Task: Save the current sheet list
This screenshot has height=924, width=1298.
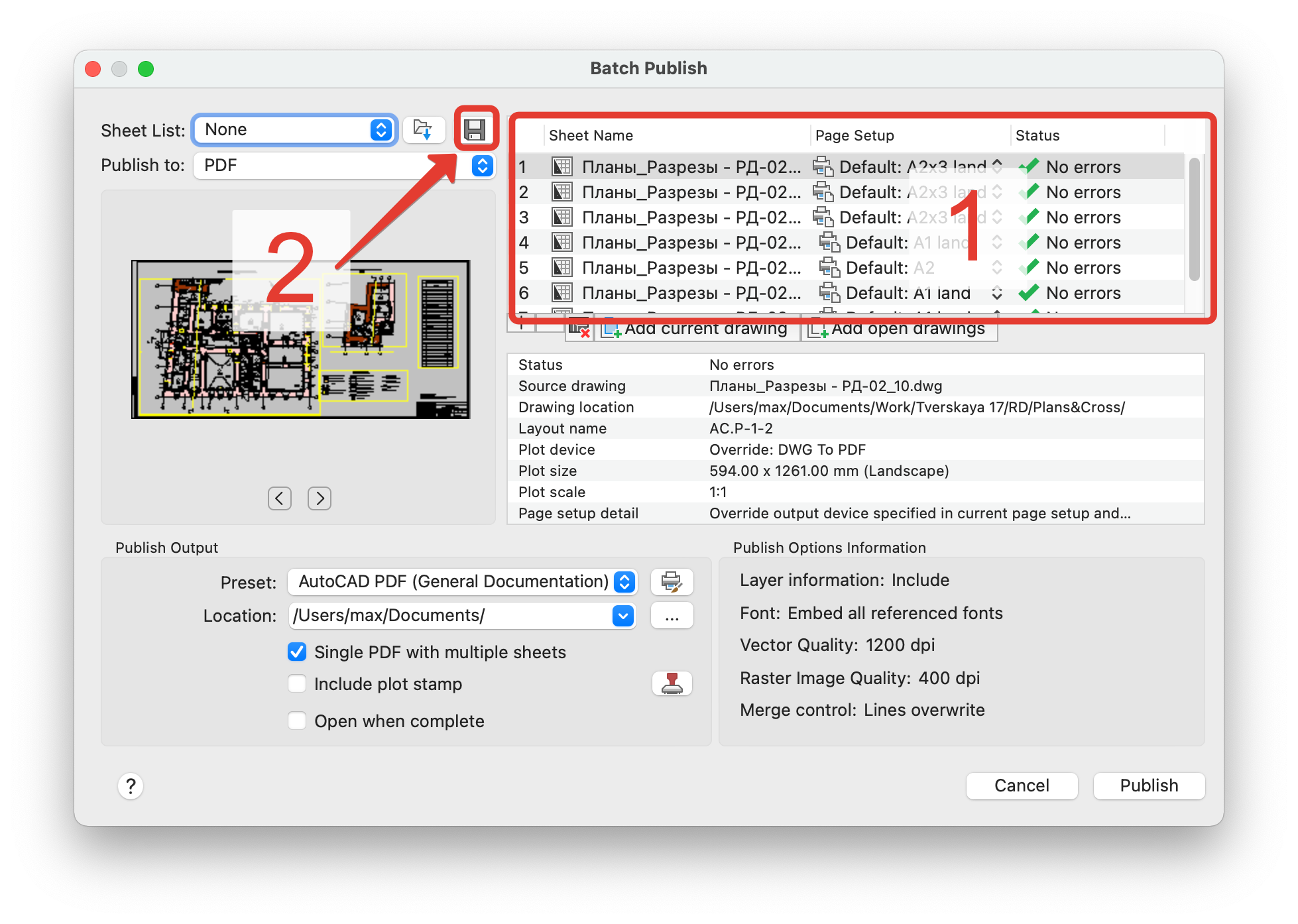Action: coord(476,130)
